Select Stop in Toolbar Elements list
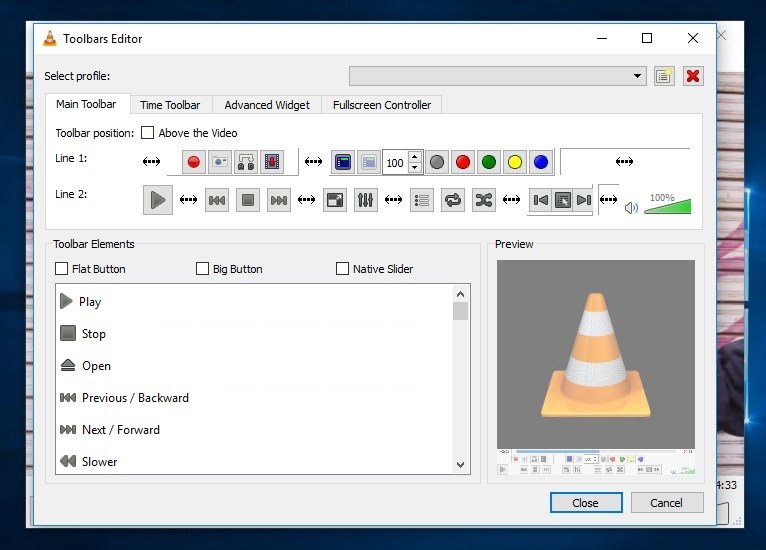This screenshot has width=766, height=550. (x=255, y=334)
